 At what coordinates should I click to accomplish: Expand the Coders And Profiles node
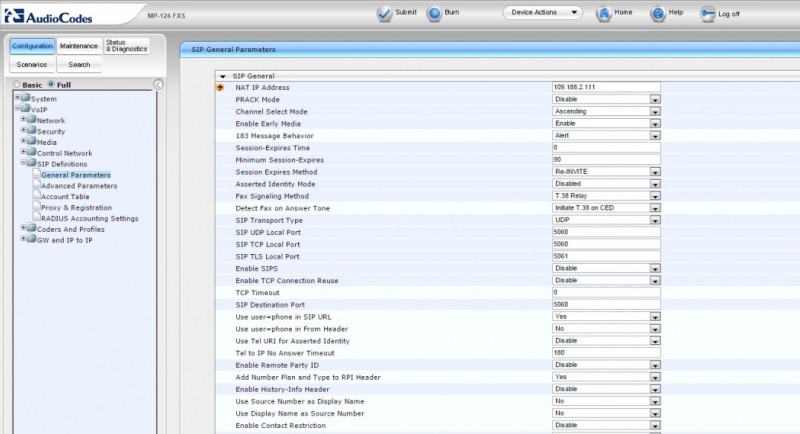pos(23,227)
